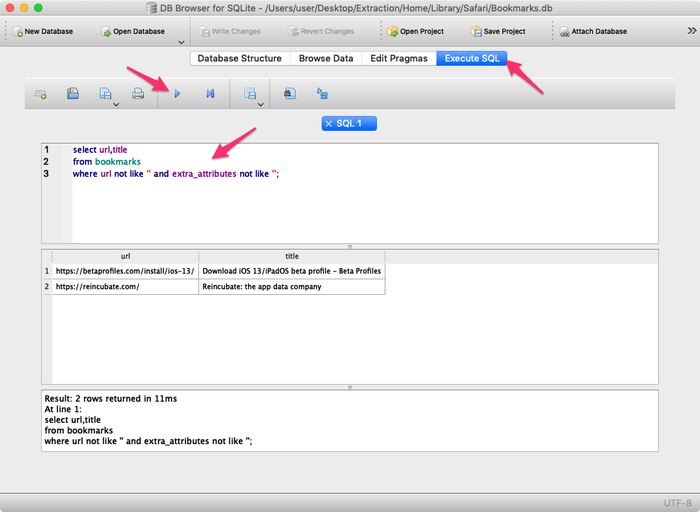Click the 'select url,title' line in editor
The image size is (700, 512).
[x=100, y=150]
